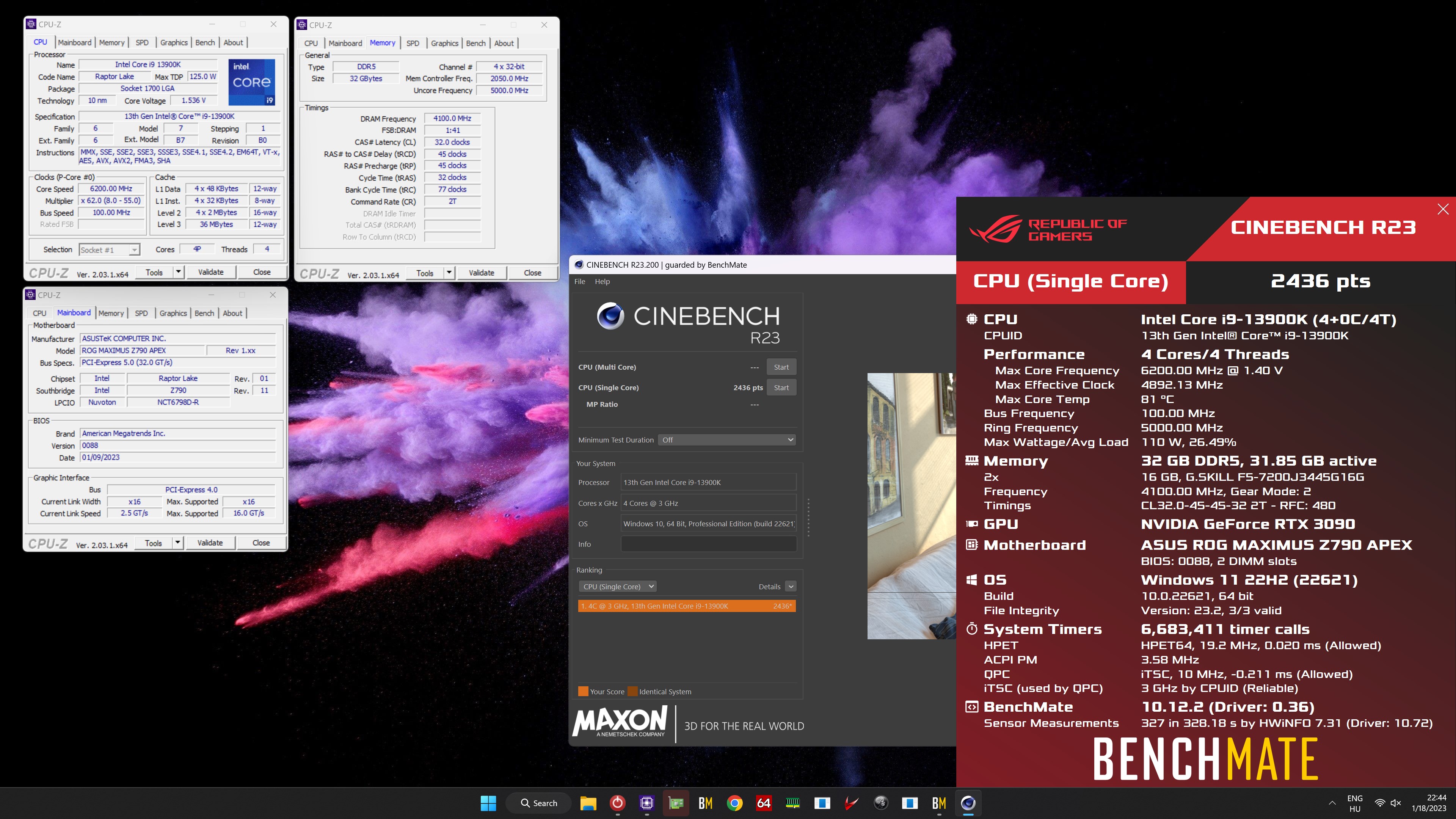The image size is (1456, 819).
Task: Open the AIDA64 taskbar icon
Action: click(764, 803)
